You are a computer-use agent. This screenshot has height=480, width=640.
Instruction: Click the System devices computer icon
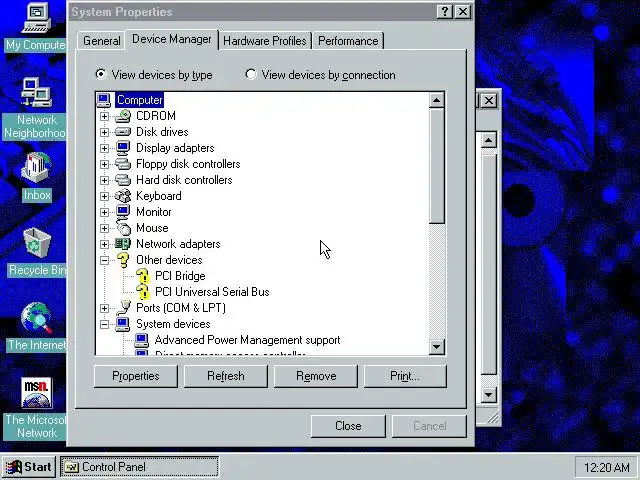(x=123, y=324)
